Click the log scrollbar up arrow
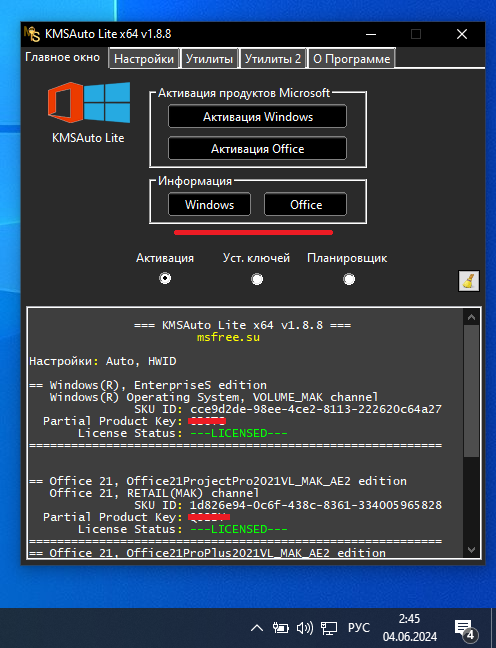This screenshot has width=496, height=648. (471, 317)
